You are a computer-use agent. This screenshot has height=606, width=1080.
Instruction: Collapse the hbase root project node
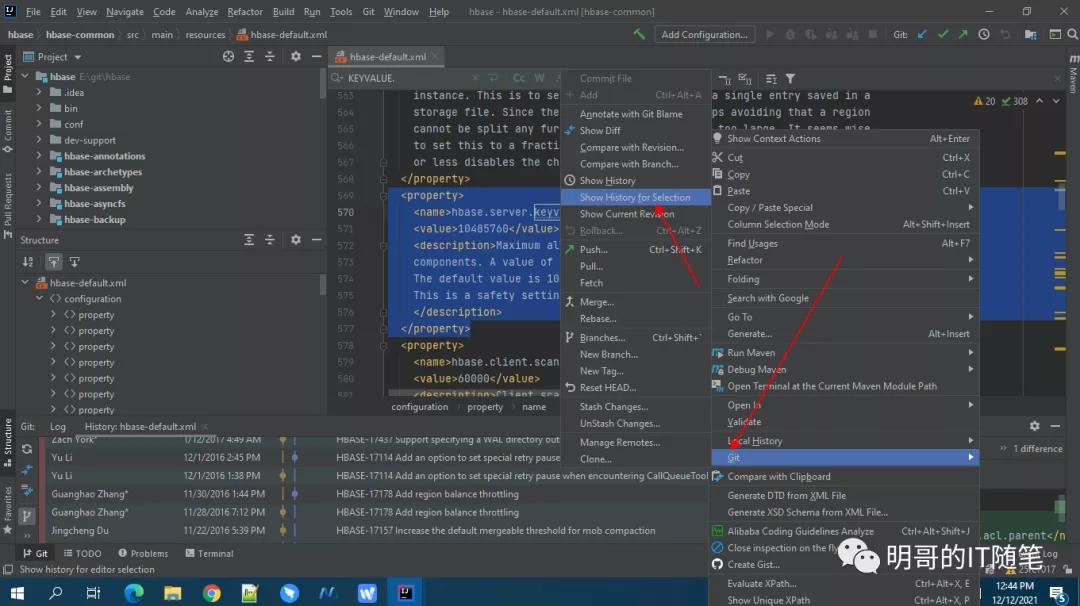[x=25, y=76]
